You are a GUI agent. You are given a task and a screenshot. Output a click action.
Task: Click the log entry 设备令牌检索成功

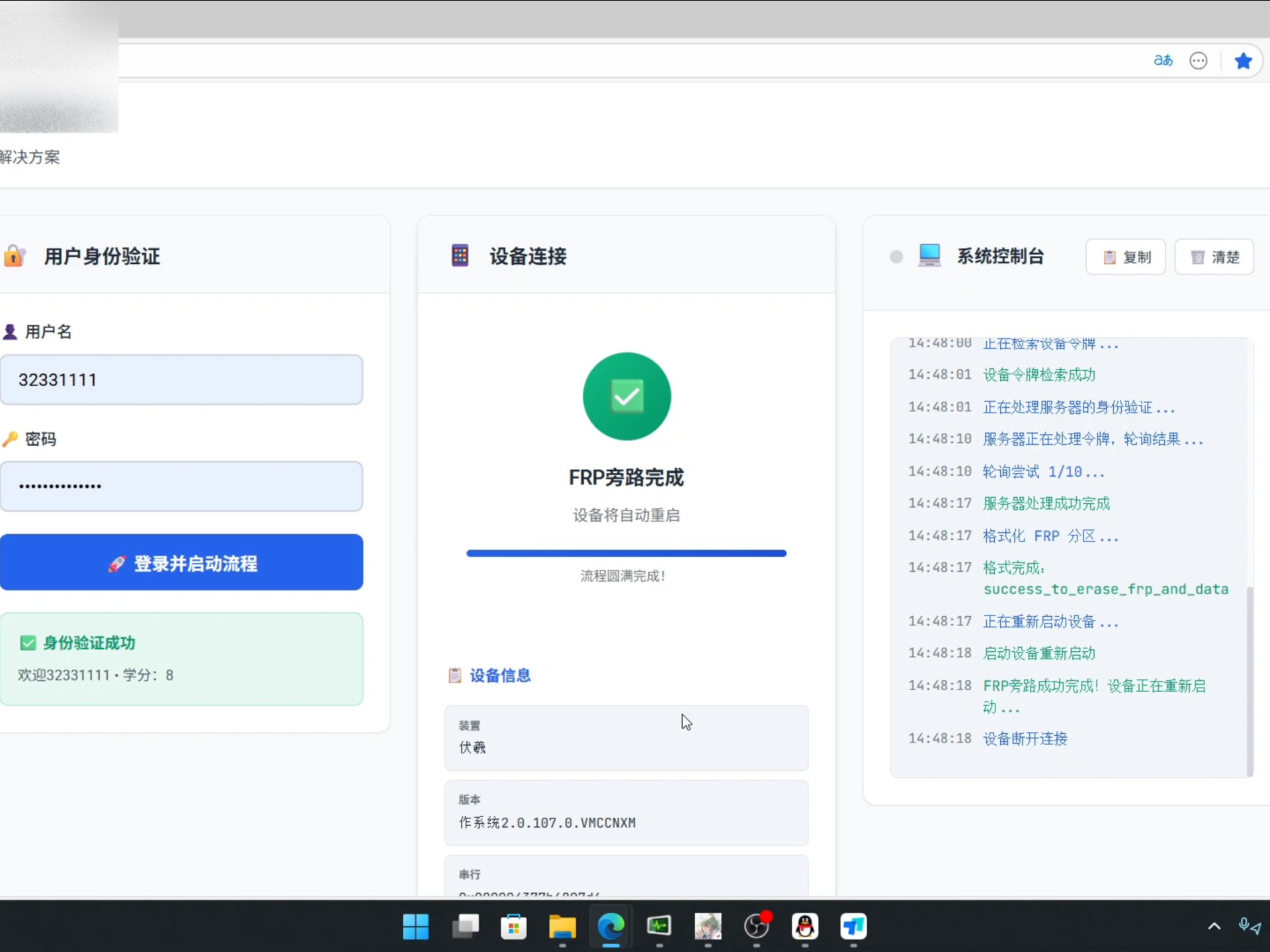pos(1039,375)
